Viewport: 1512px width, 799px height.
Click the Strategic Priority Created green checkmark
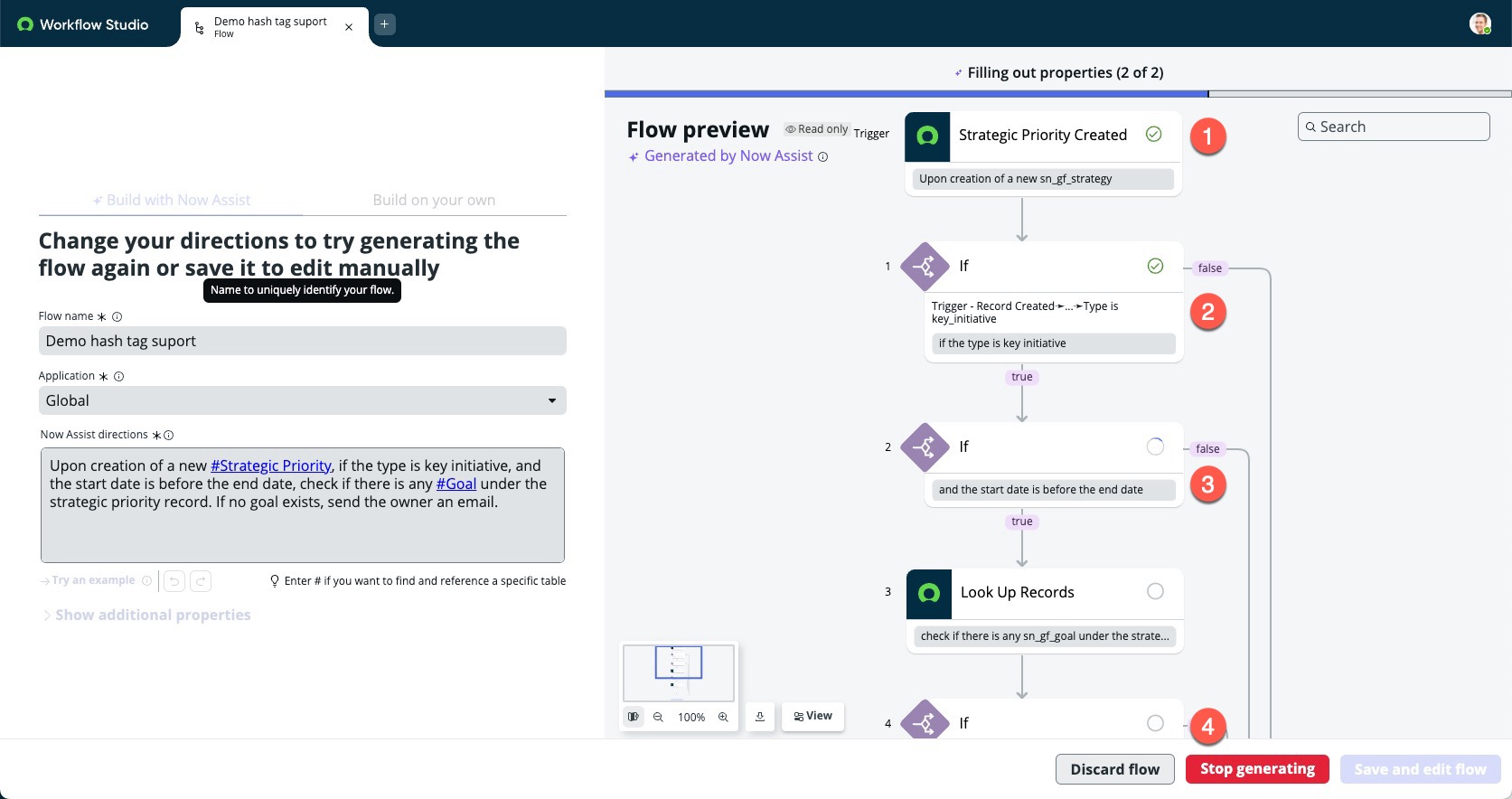pyautogui.click(x=1153, y=134)
